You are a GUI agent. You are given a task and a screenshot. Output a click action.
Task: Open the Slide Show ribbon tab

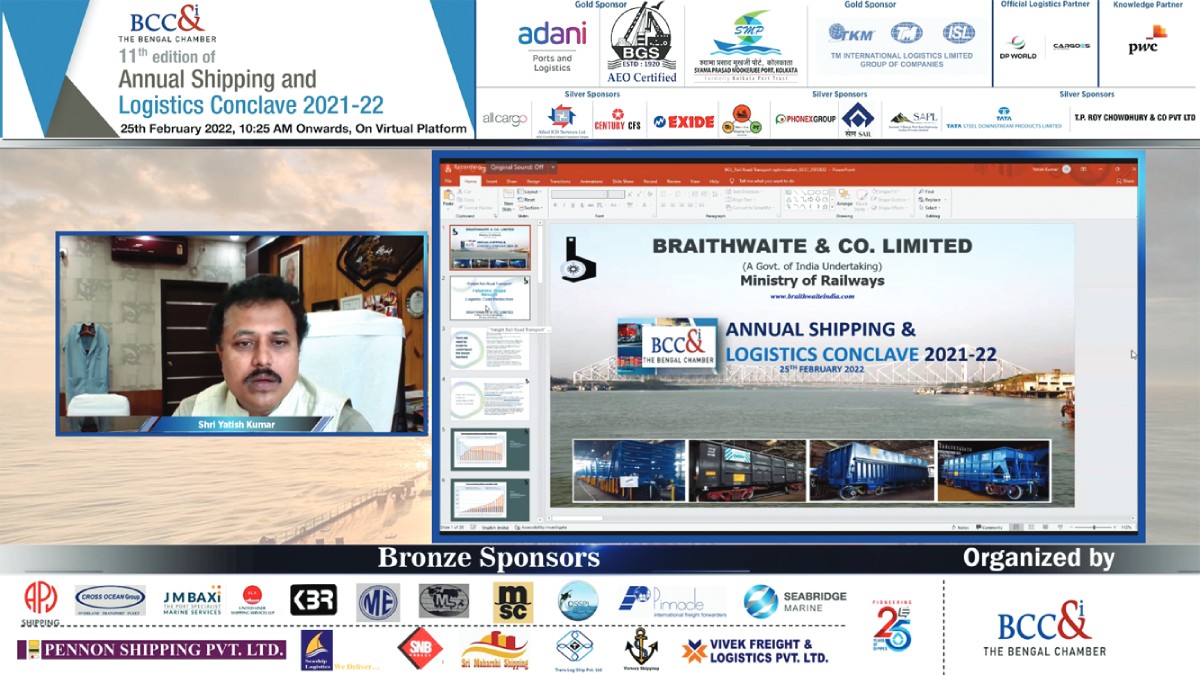623,181
